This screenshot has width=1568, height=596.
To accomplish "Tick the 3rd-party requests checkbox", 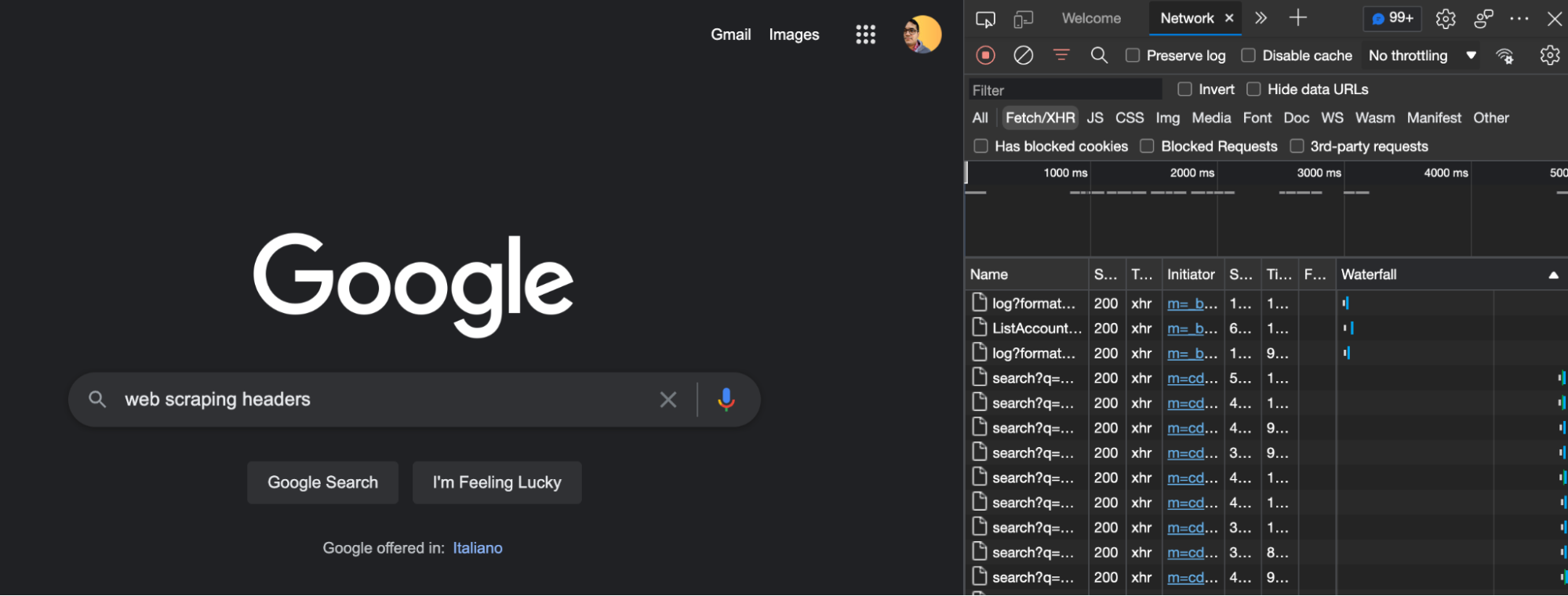I will pyautogui.click(x=1297, y=147).
